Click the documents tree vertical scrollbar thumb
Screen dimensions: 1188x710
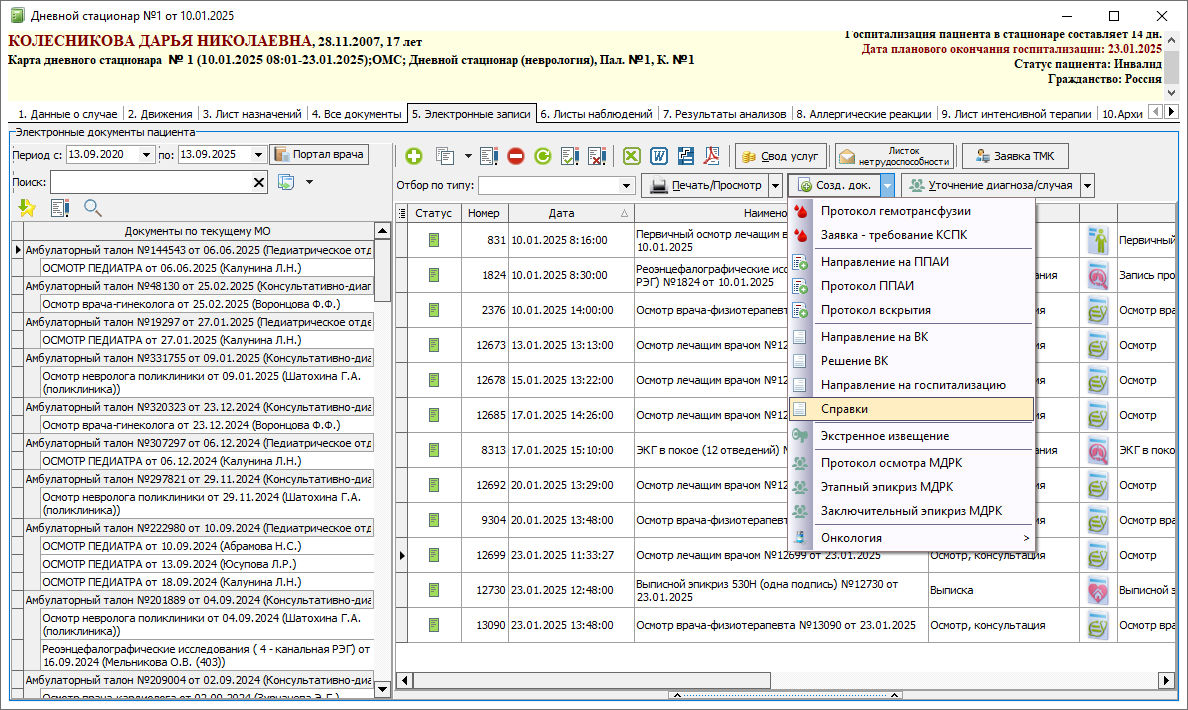[x=383, y=271]
